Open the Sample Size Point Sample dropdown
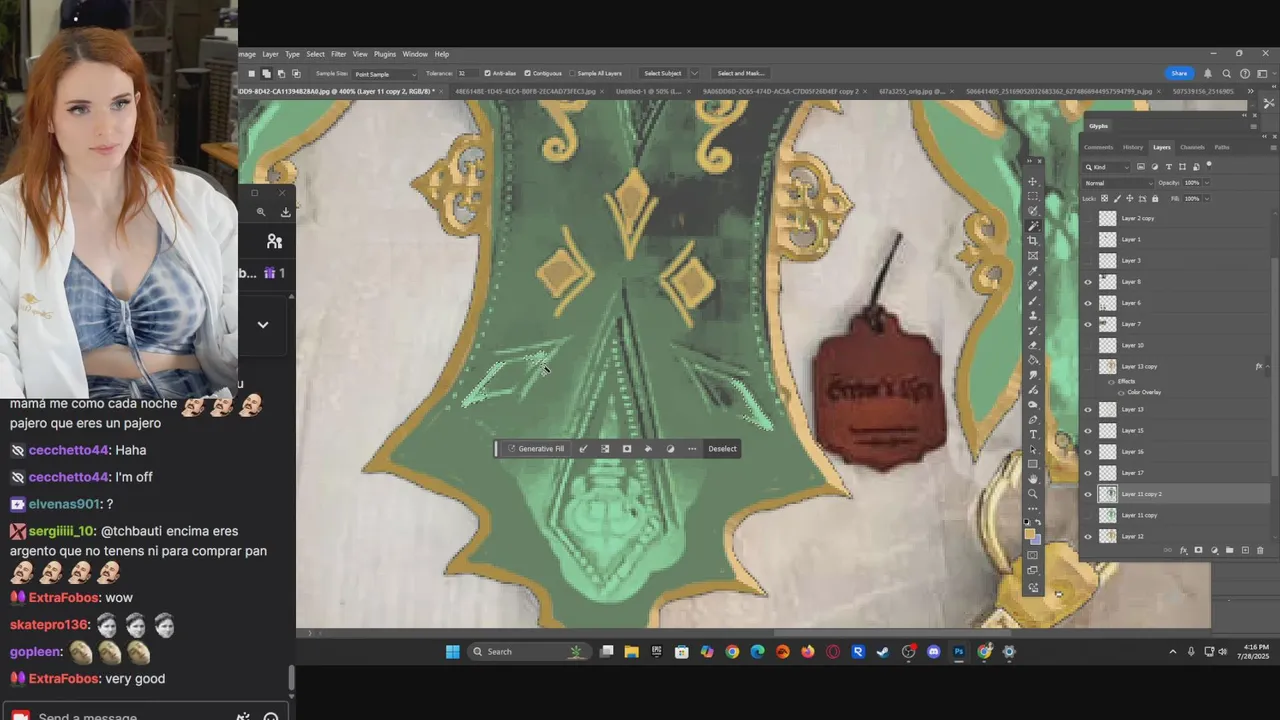Viewport: 1280px width, 720px height. click(x=385, y=74)
